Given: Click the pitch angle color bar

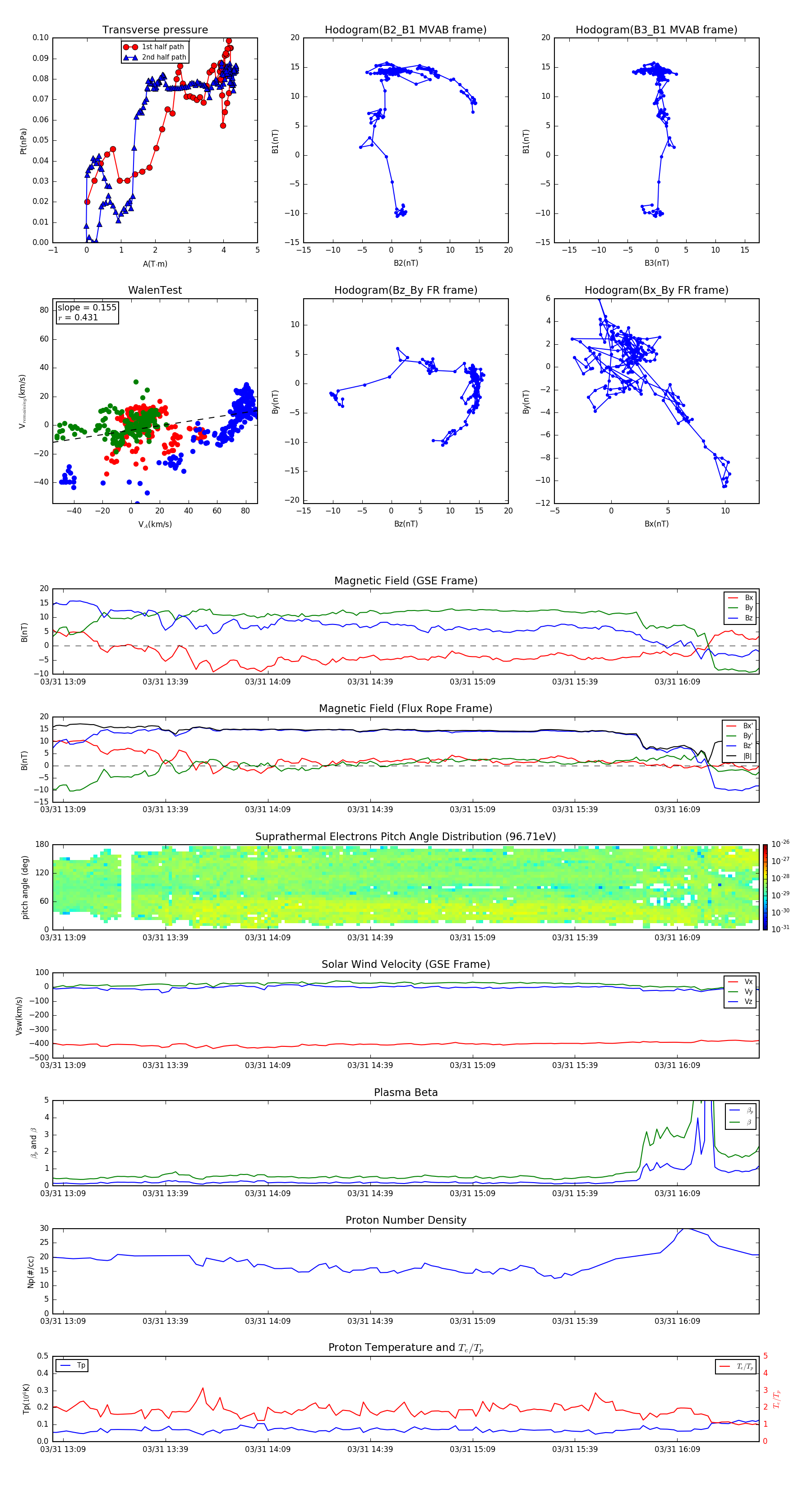Looking at the screenshot, I should point(765,887).
